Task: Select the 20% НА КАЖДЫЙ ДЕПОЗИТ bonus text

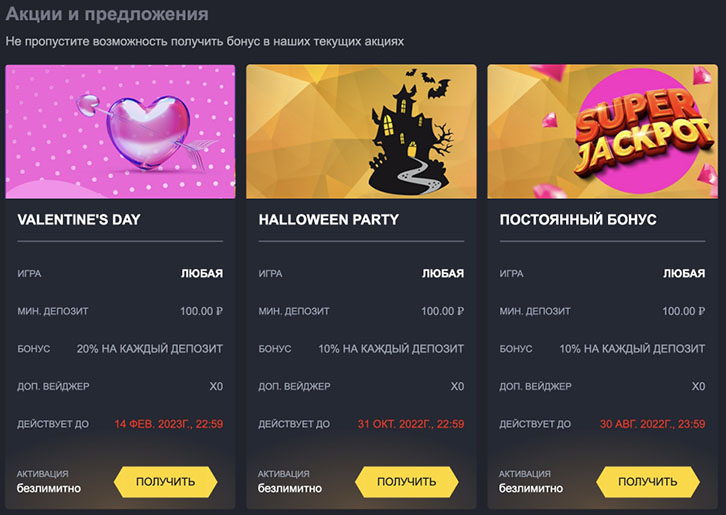Action: coord(150,349)
